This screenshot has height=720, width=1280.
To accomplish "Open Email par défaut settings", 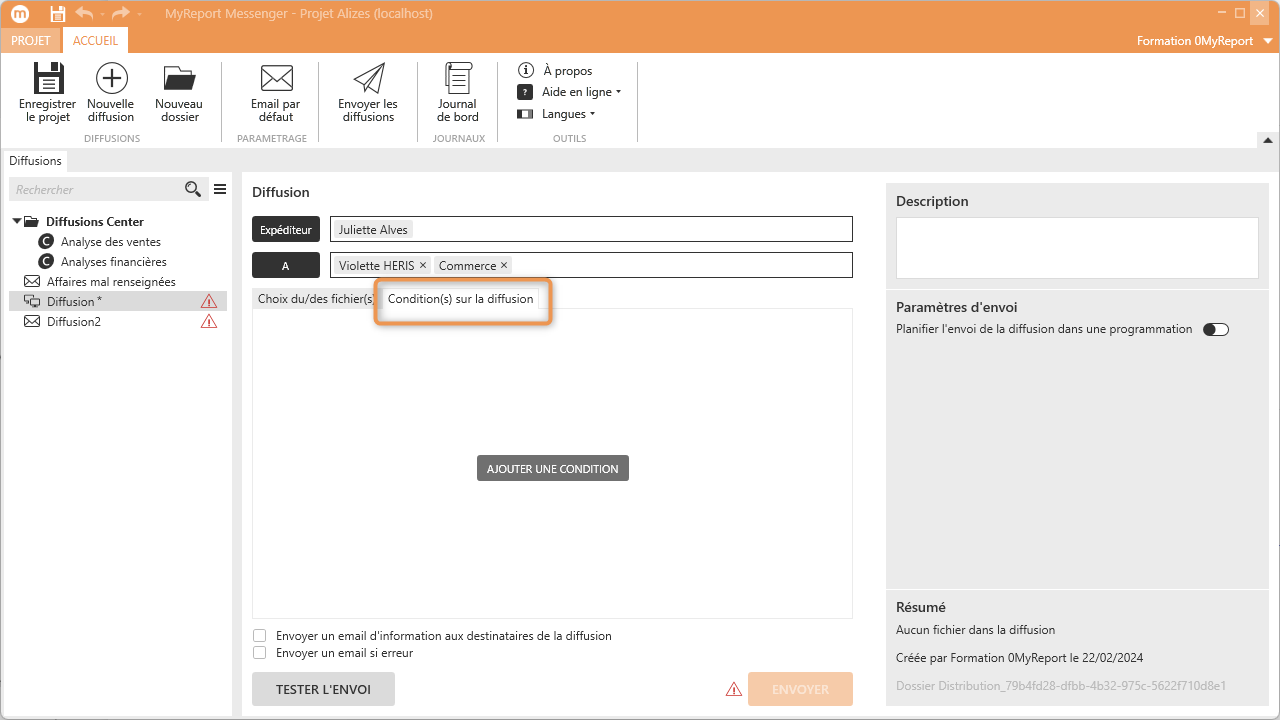I will click(x=275, y=79).
